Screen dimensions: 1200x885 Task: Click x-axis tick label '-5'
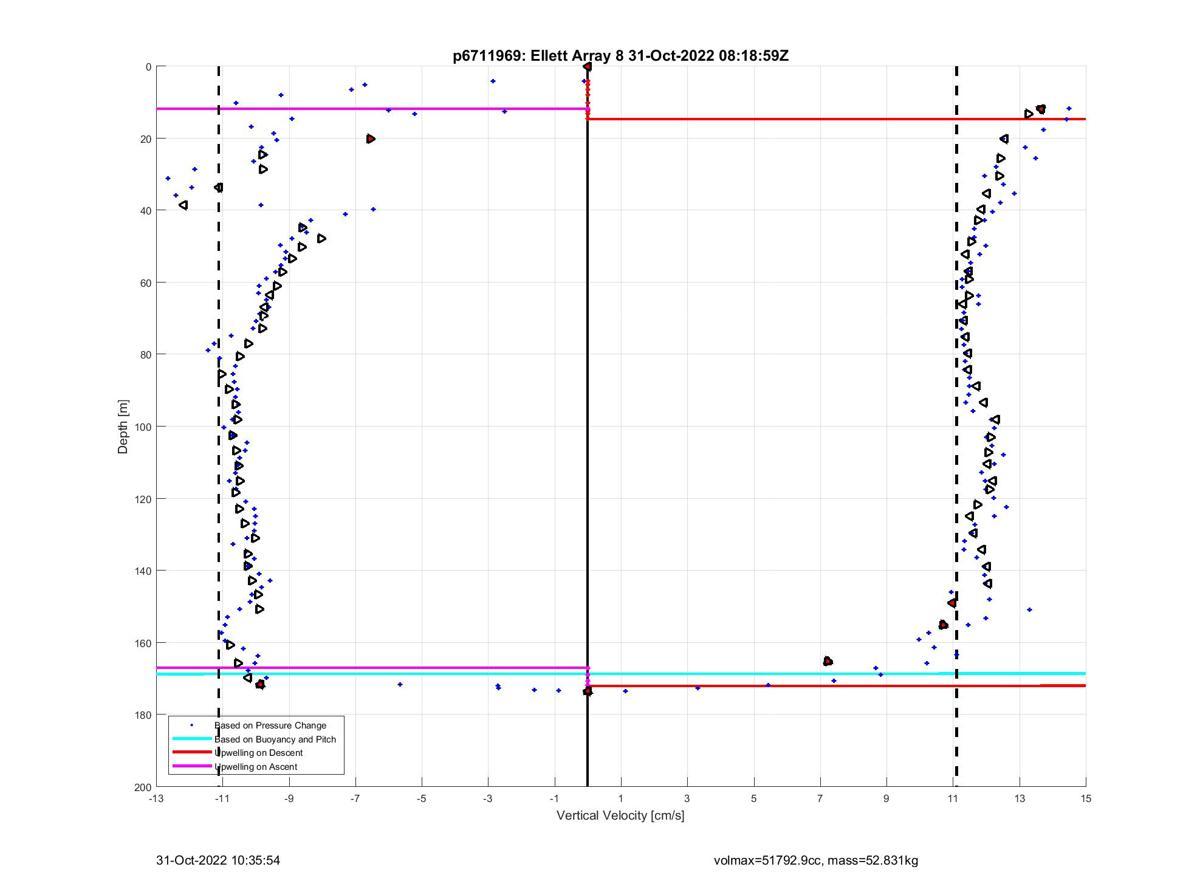point(422,798)
